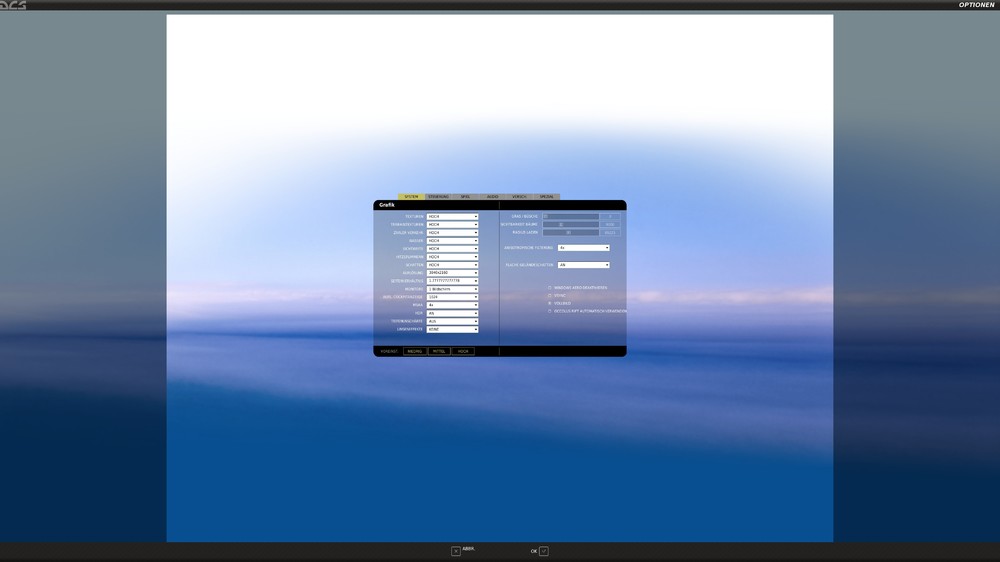Open the Schatten dropdown

(452, 265)
